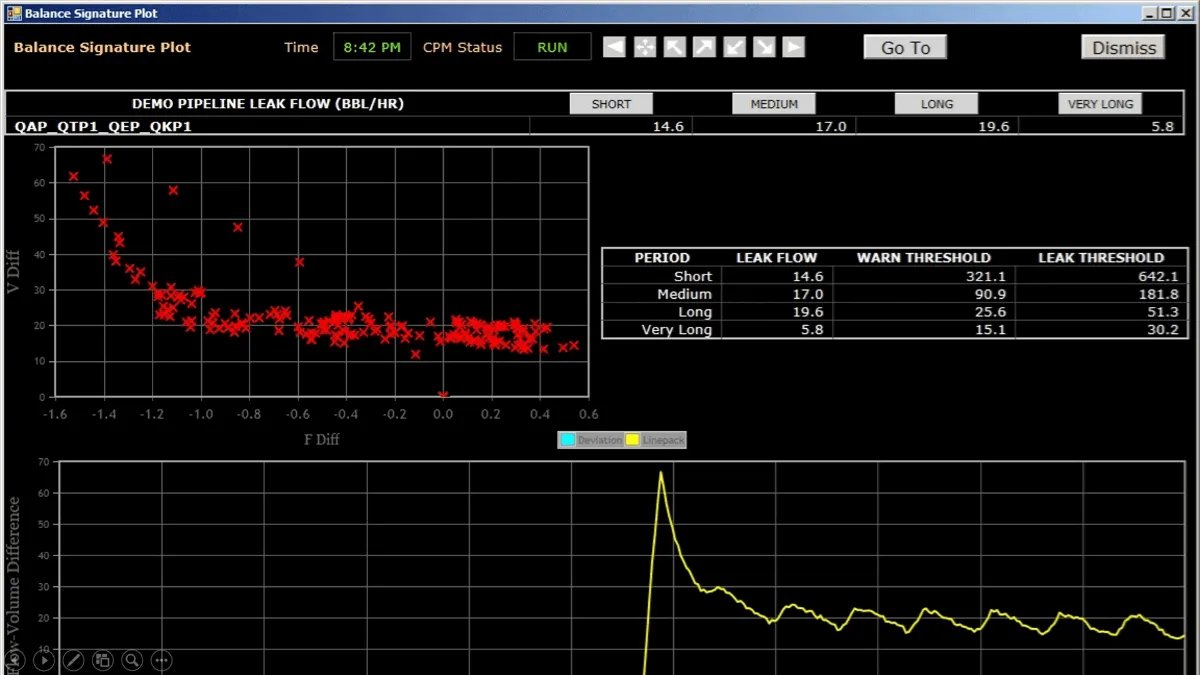Activate the magnifier zoom tool

pyautogui.click(x=131, y=660)
